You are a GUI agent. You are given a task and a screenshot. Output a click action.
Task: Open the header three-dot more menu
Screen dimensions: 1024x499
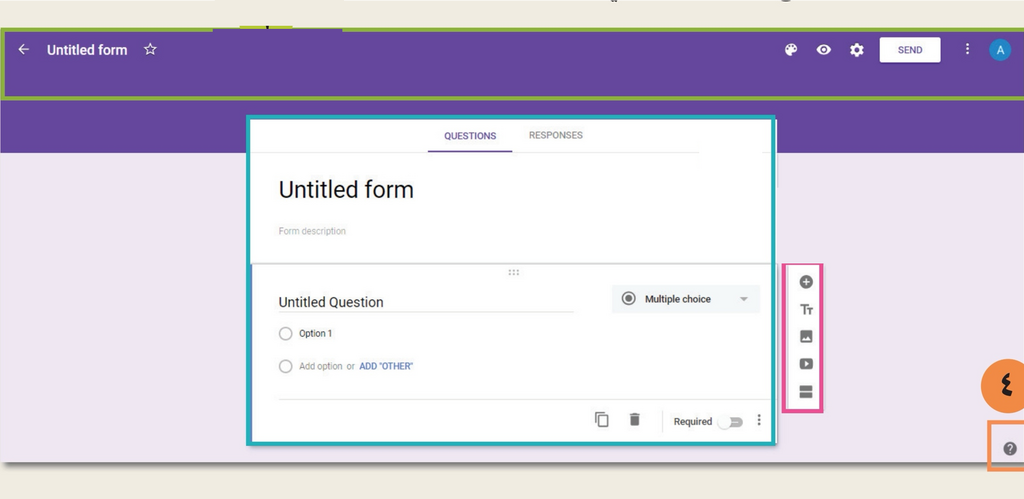[967, 50]
